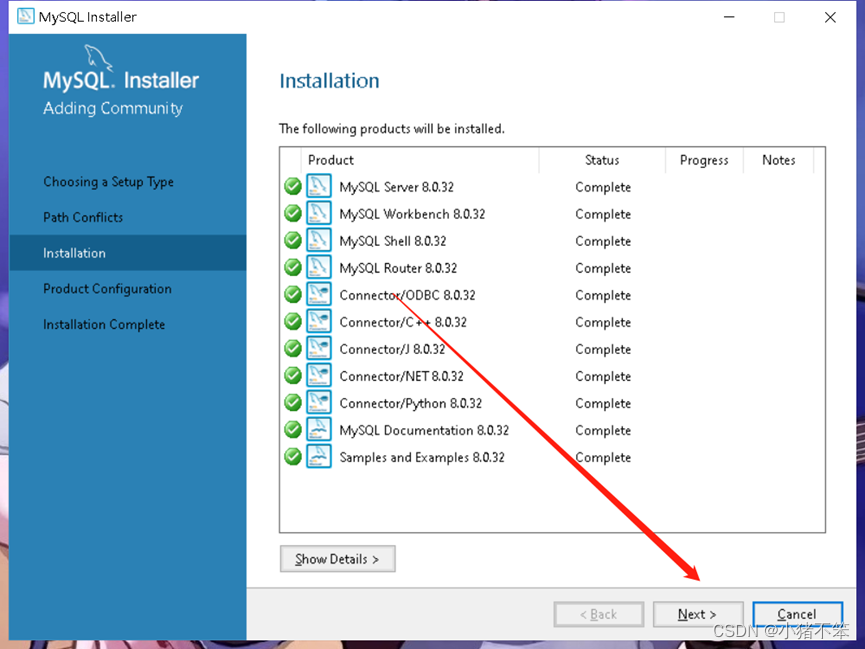Screen dimensions: 865x649
Task: Select the MySQL Workbench 8.0.32 row text
Action: 412,214
